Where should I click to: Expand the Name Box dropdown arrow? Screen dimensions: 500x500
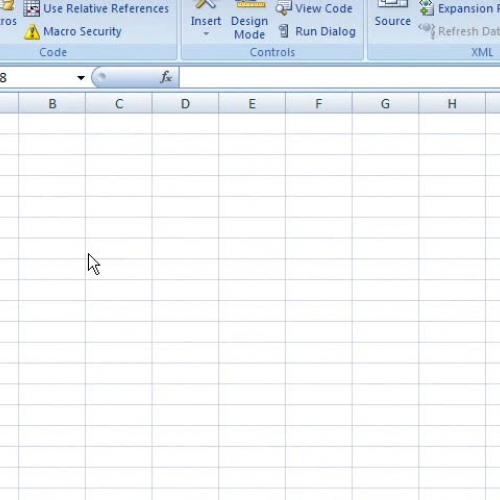pos(81,78)
